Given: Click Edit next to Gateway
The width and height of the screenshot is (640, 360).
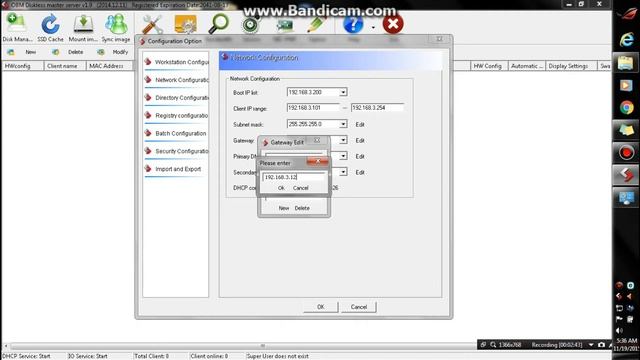Looking at the screenshot, I should tap(360, 140).
